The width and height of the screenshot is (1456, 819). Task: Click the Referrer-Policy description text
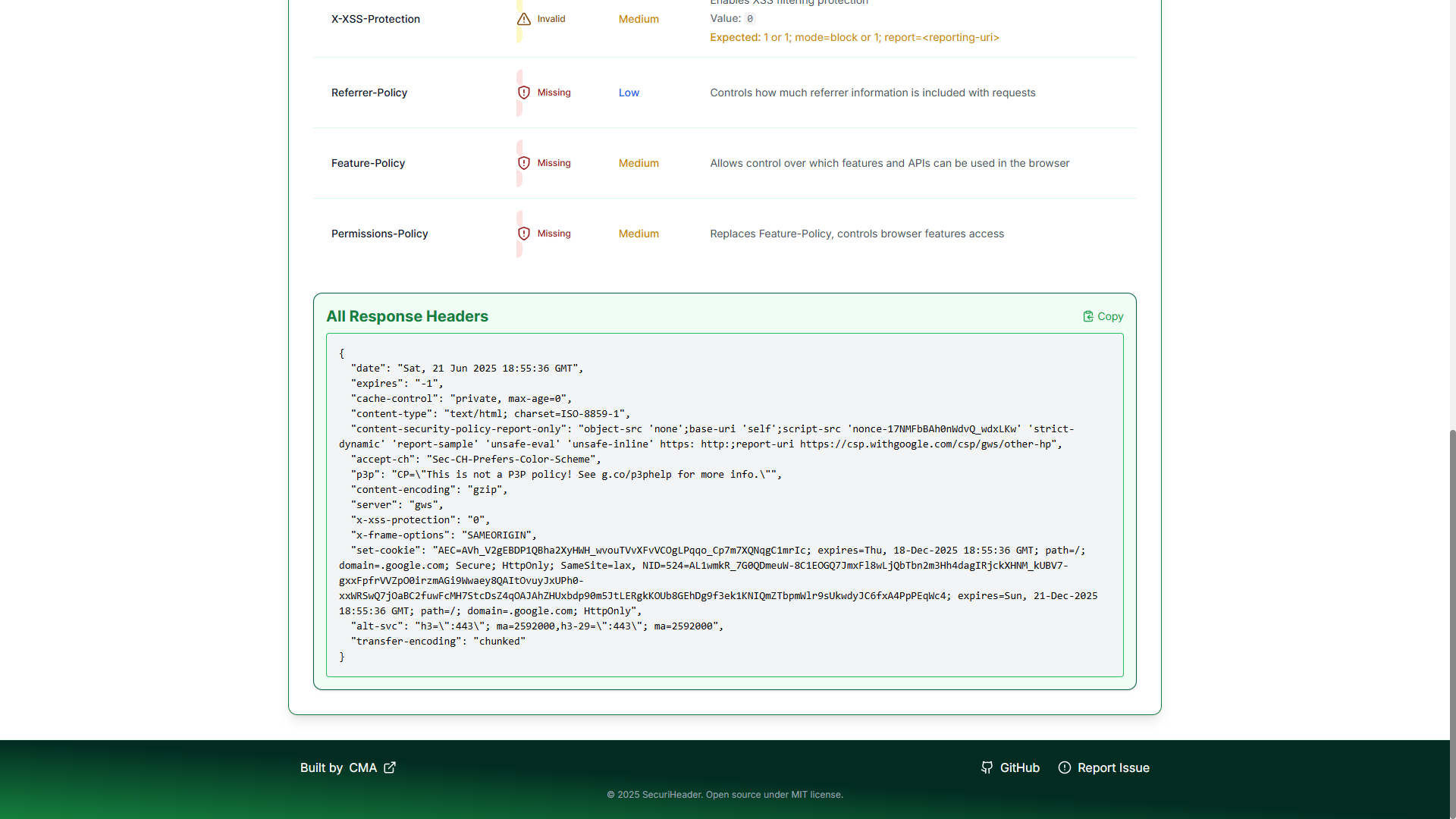click(873, 93)
